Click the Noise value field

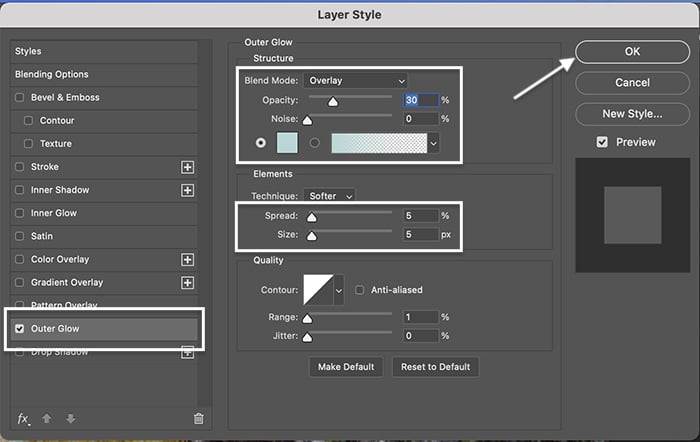421,119
